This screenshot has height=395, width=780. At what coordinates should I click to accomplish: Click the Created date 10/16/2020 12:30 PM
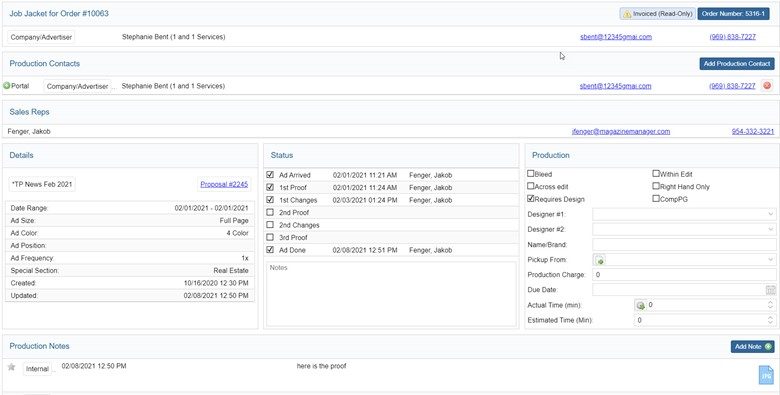click(x=216, y=283)
